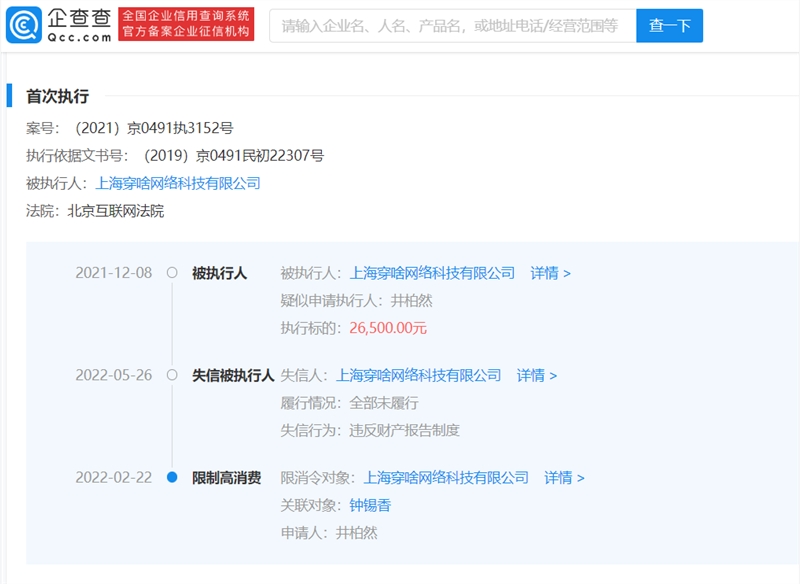Image resolution: width=800 pixels, height=584 pixels.
Task: Open company link in 限消令对象 row
Action: (446, 478)
